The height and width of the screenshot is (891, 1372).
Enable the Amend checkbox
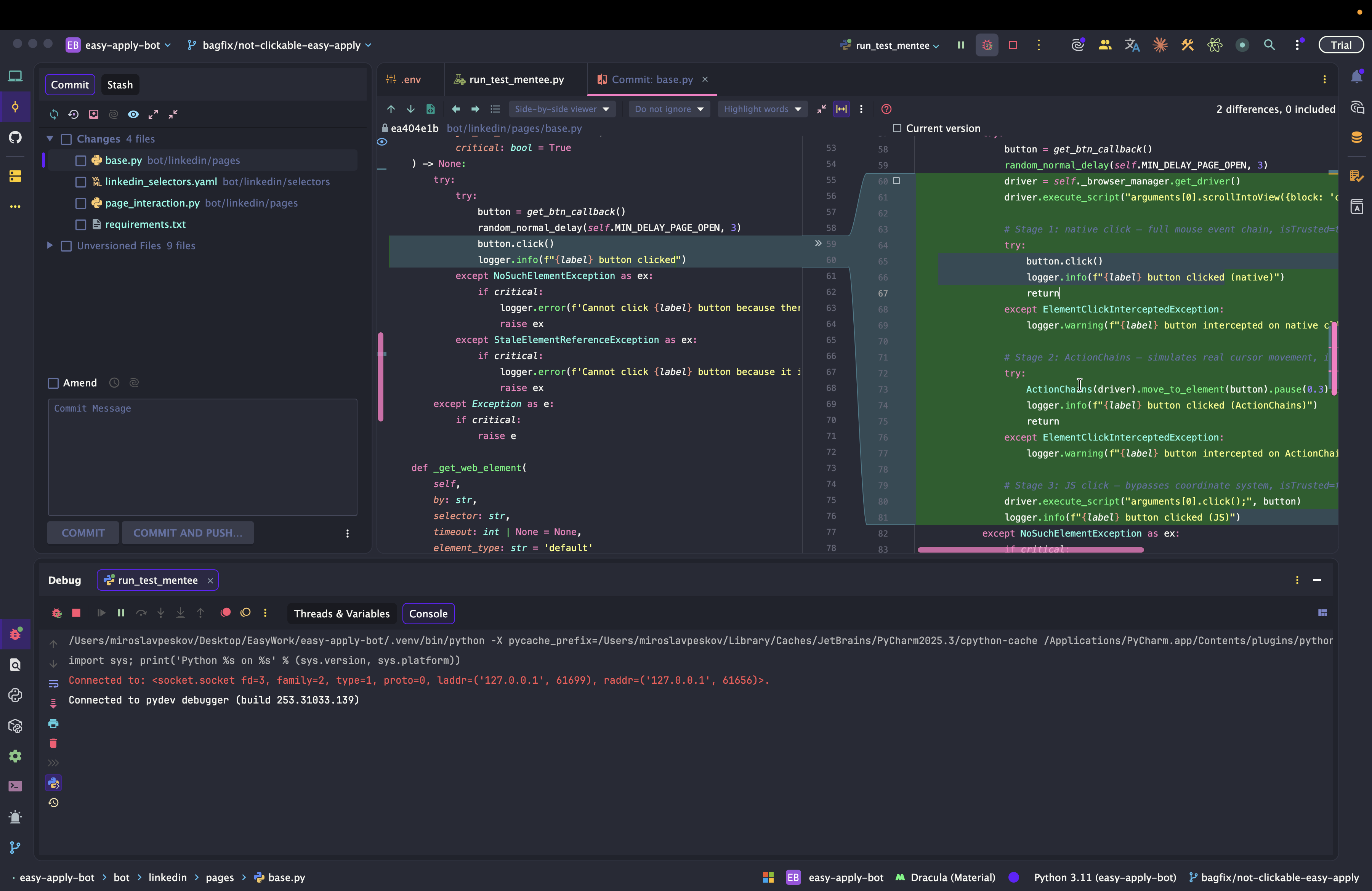[54, 383]
